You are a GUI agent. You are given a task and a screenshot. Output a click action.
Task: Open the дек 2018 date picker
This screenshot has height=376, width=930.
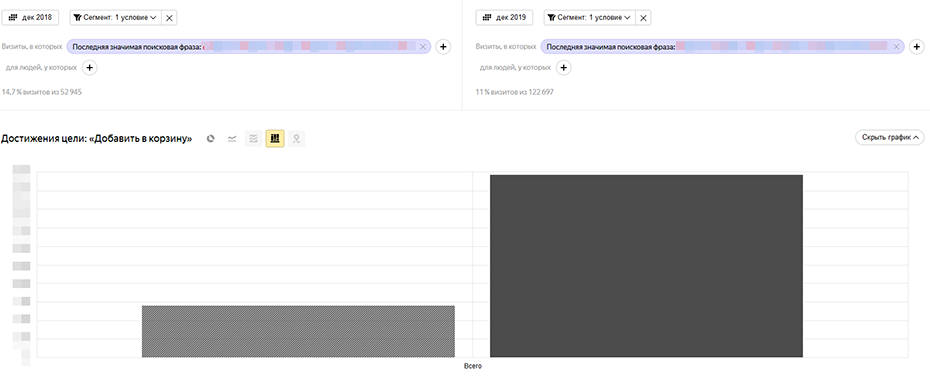30,18
